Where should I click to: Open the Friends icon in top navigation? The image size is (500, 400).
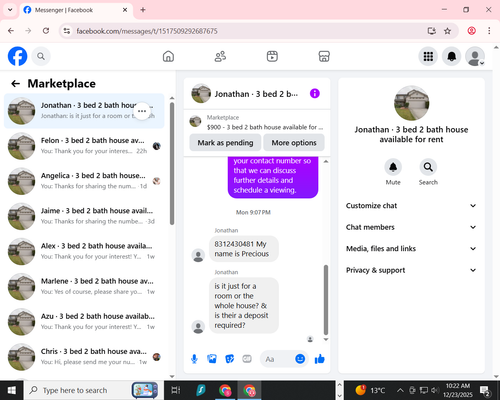point(220,56)
